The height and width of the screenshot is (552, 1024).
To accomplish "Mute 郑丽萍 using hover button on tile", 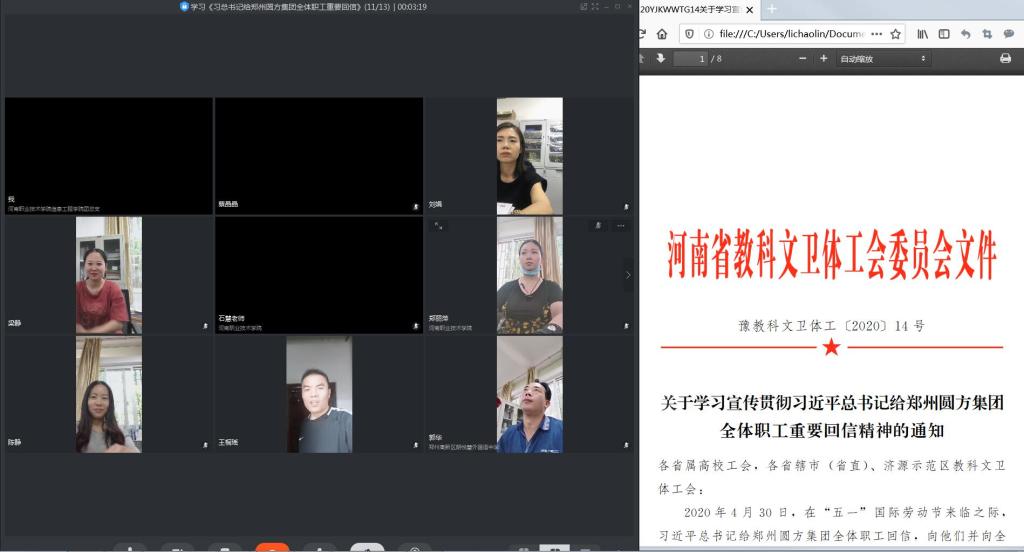I will point(598,225).
